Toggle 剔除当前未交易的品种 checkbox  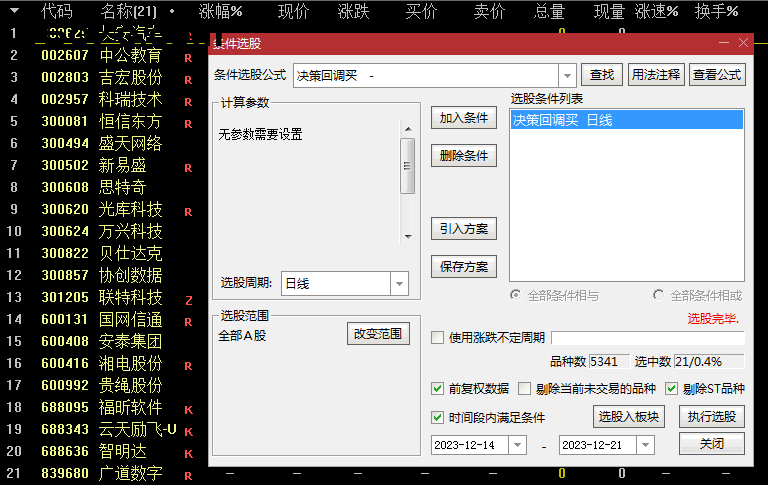pos(524,389)
